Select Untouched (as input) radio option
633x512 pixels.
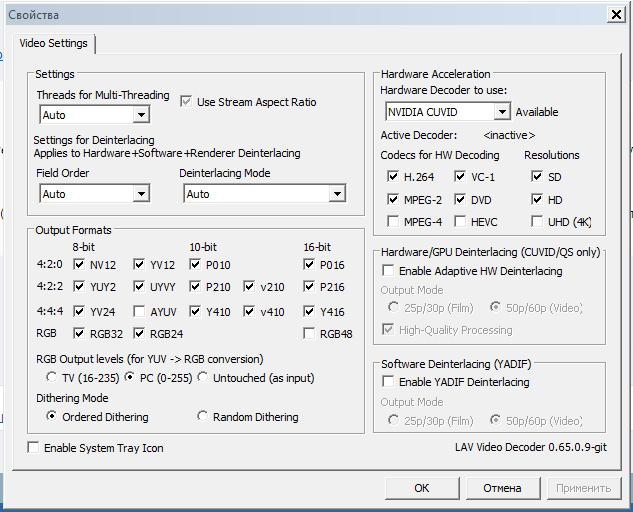click(x=203, y=377)
